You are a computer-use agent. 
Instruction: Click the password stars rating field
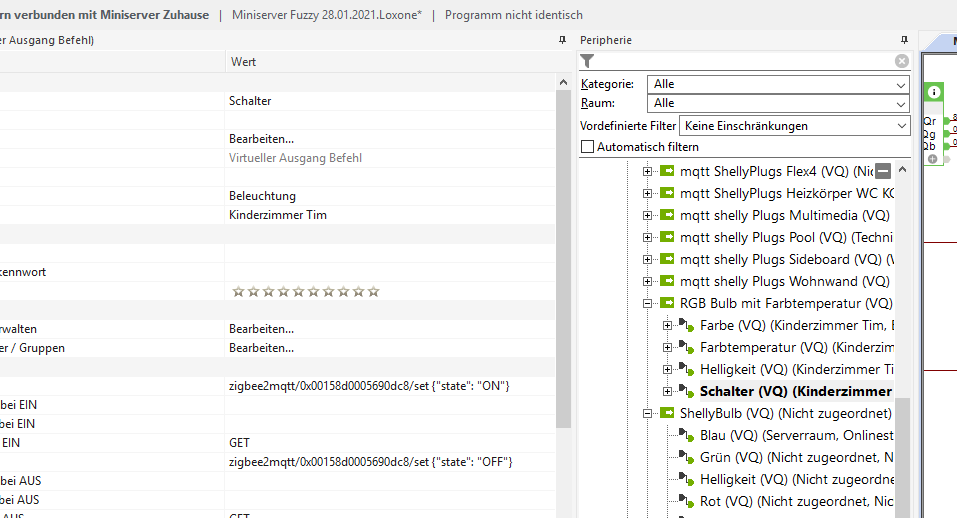[x=305, y=292]
